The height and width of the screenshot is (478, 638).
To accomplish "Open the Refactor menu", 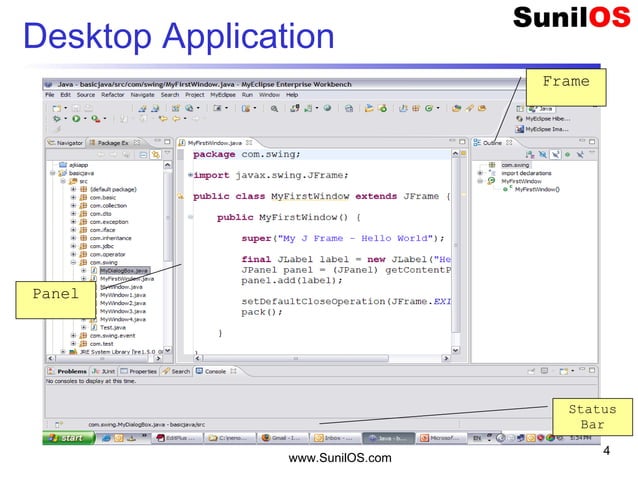I will 113,95.
